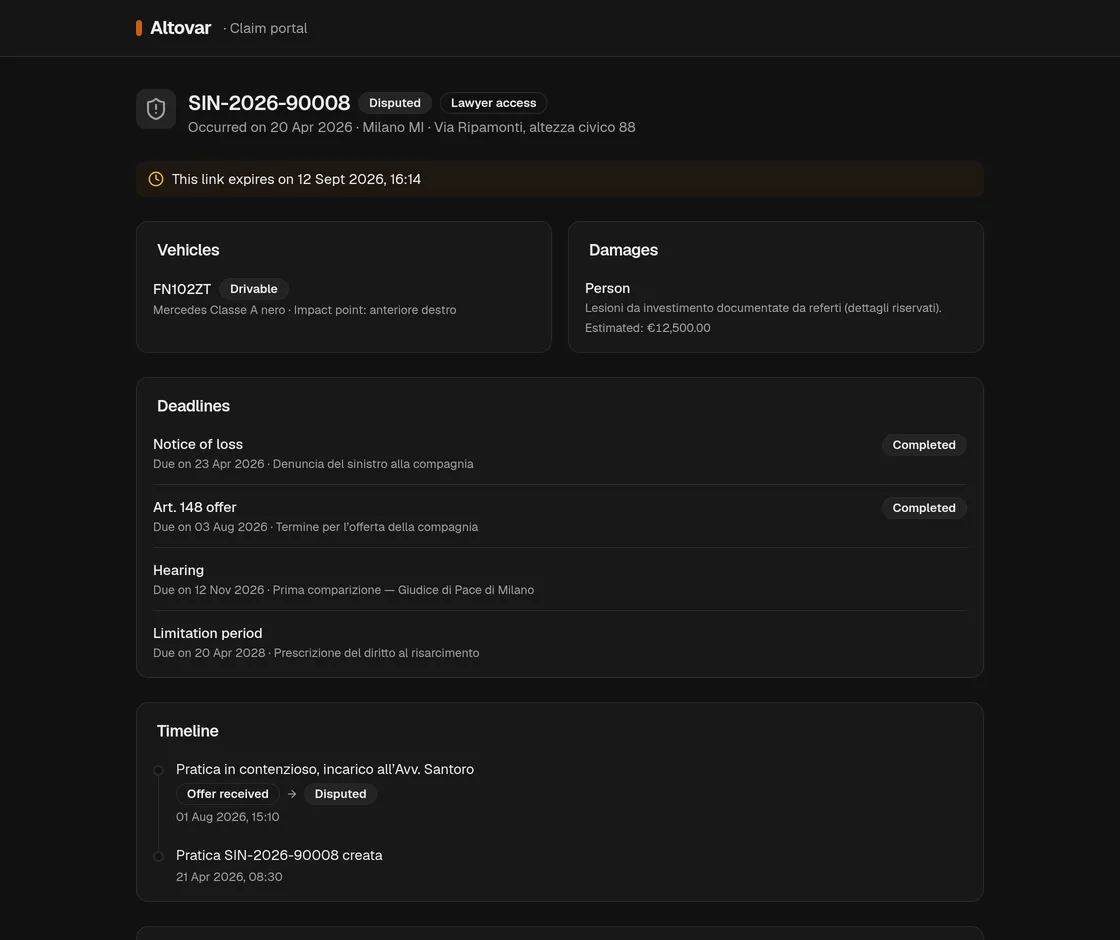Click the Lesioni da investimento description
Image resolution: width=1120 pixels, height=940 pixels.
(x=763, y=308)
